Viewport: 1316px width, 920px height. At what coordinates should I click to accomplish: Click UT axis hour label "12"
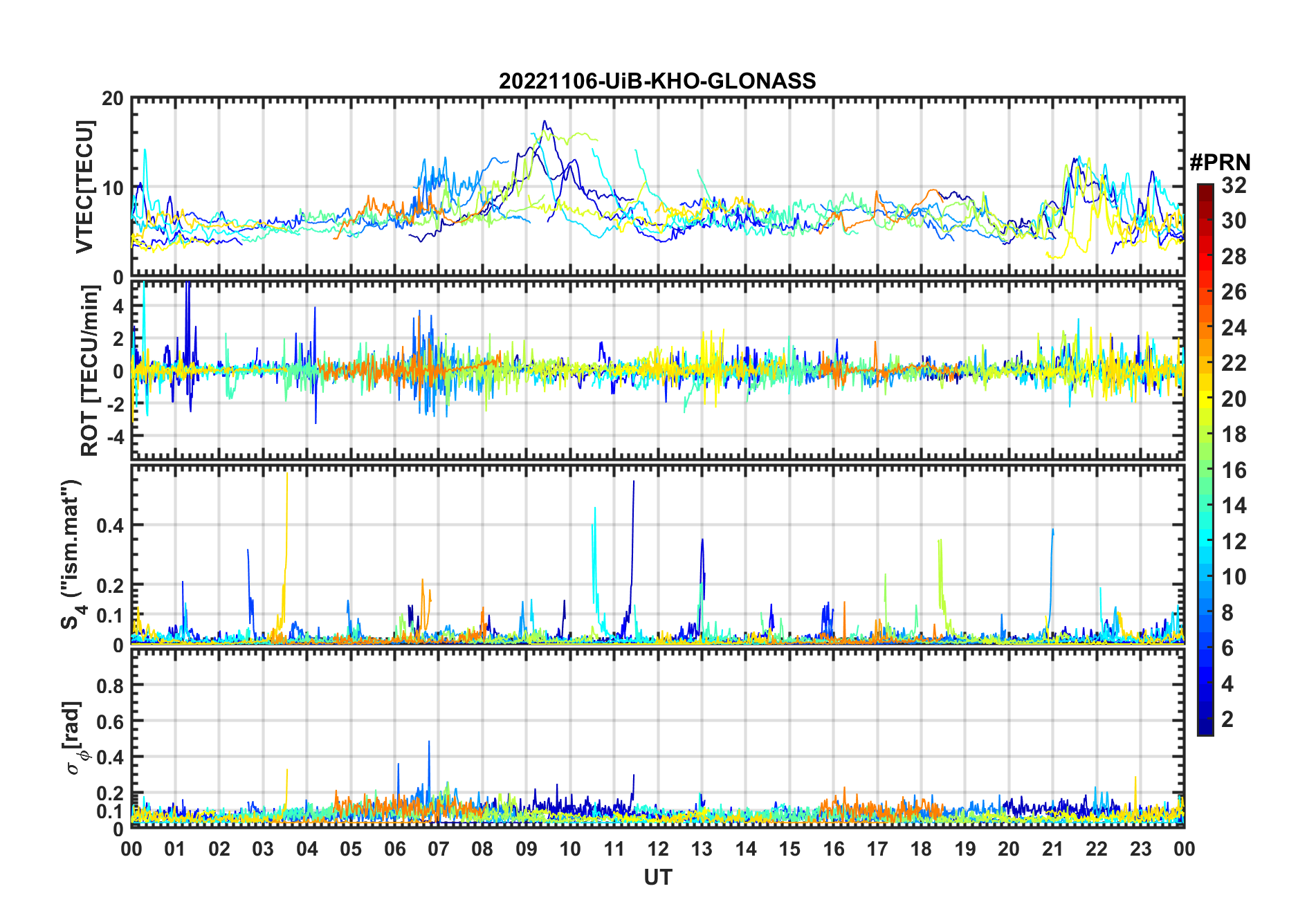tap(658, 849)
